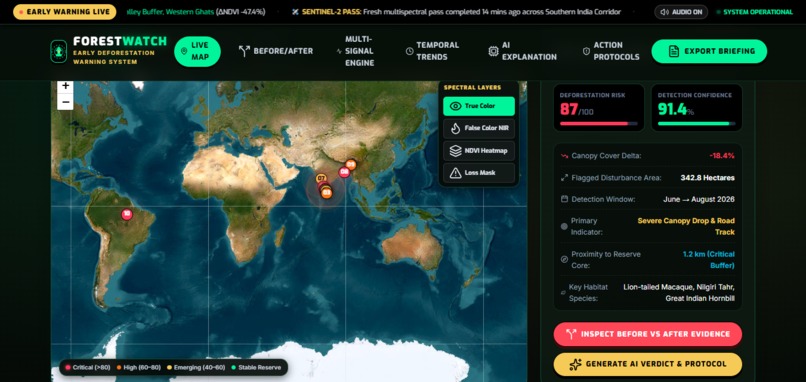The image size is (806, 382).
Task: Select the True Color spectral layer
Action: click(x=479, y=106)
